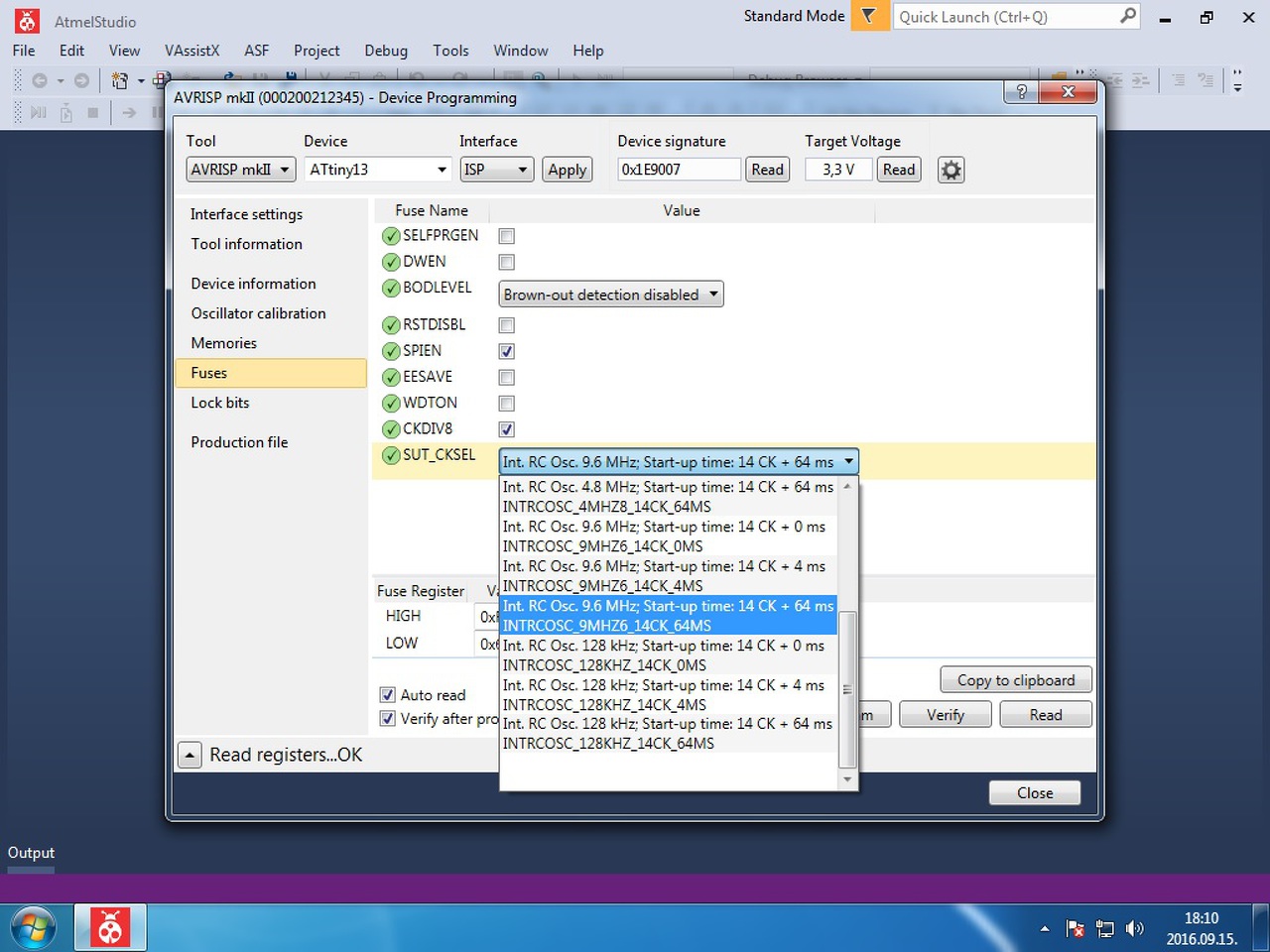Screen dimensions: 1270x952
Task: Toggle the SELFPRGEN fuse checkbox
Action: (x=507, y=236)
